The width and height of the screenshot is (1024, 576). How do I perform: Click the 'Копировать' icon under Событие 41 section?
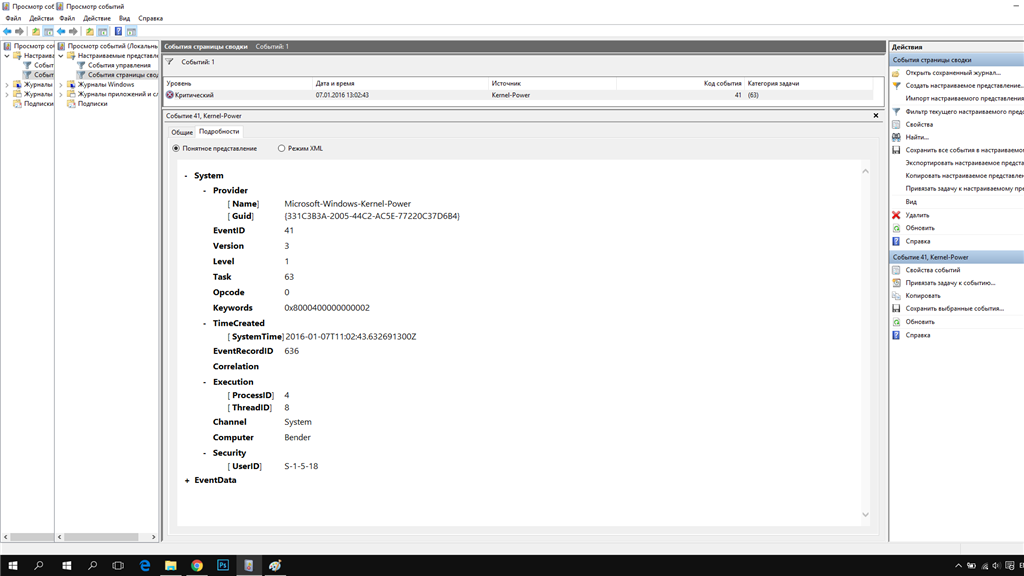tap(896, 296)
